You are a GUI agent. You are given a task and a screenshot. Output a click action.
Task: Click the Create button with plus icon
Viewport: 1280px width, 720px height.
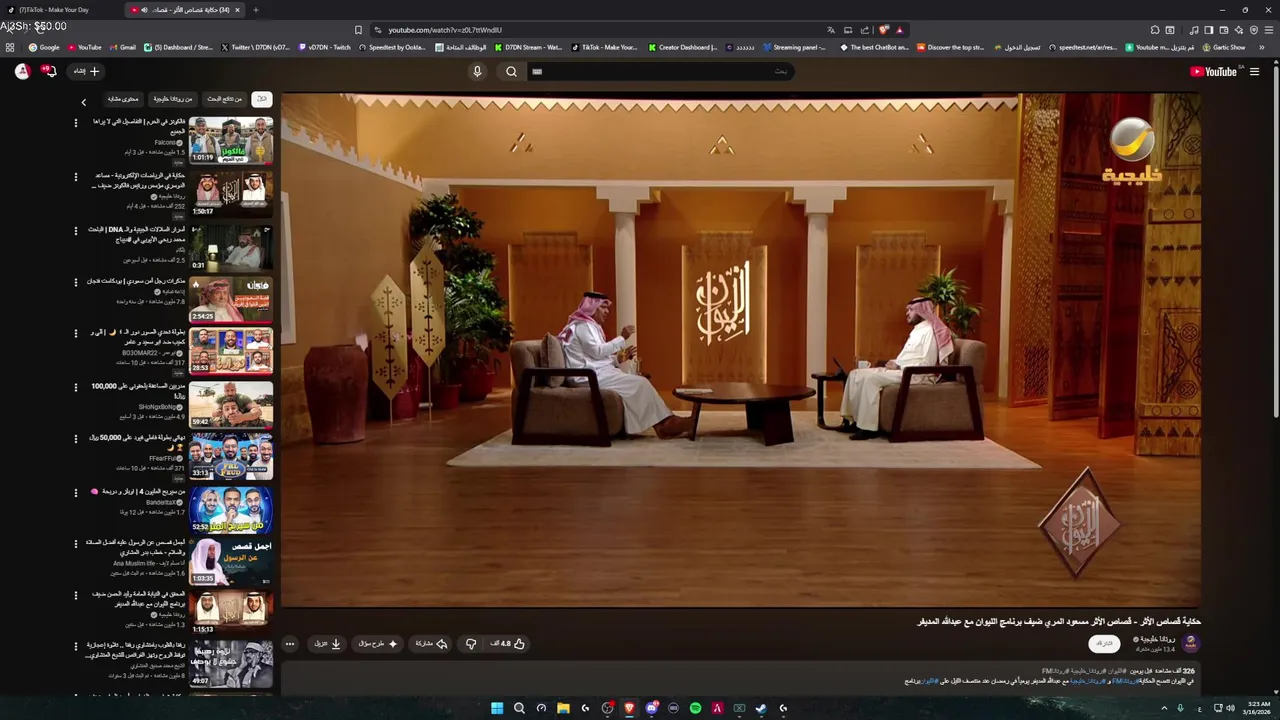(x=86, y=71)
